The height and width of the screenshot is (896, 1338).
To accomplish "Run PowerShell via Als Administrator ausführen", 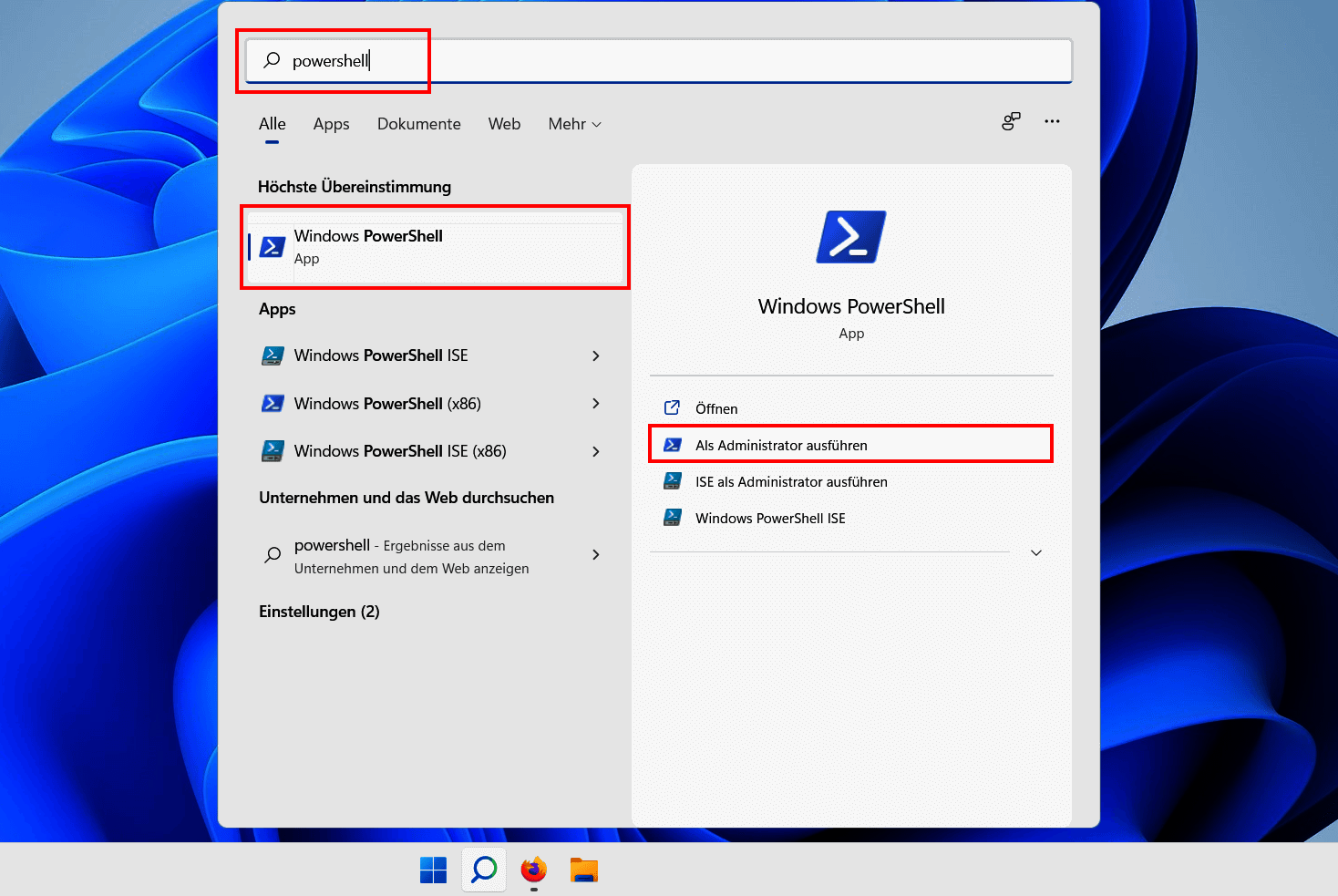I will click(x=781, y=445).
